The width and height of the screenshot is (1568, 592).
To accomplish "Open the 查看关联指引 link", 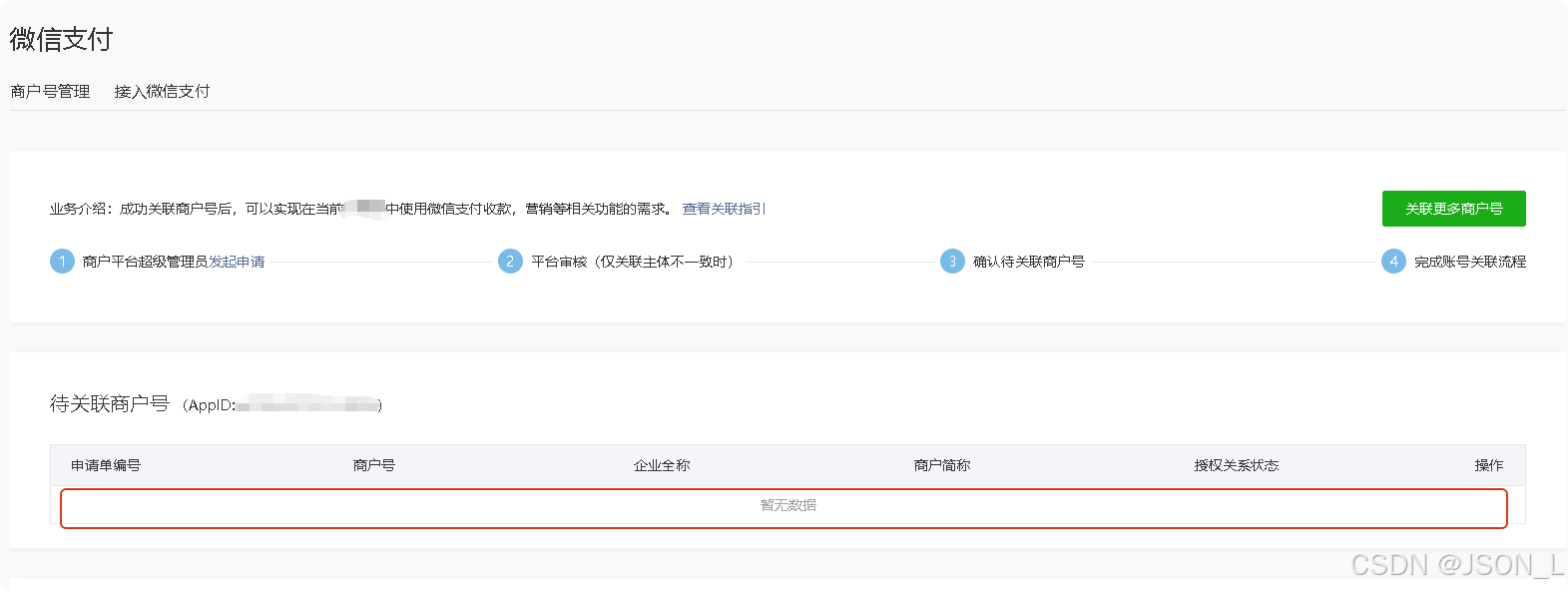I will (724, 209).
